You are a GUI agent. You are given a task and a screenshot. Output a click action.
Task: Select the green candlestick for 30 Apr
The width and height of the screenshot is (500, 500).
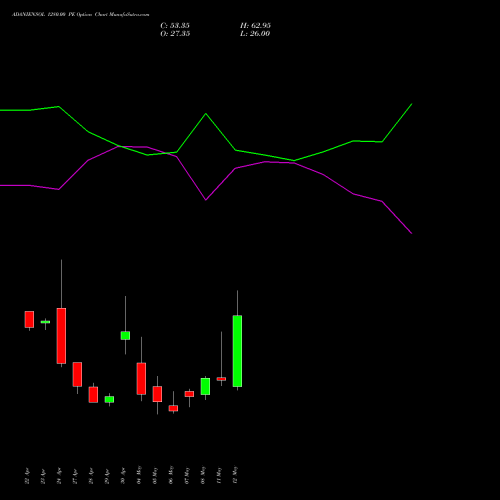(x=125, y=335)
